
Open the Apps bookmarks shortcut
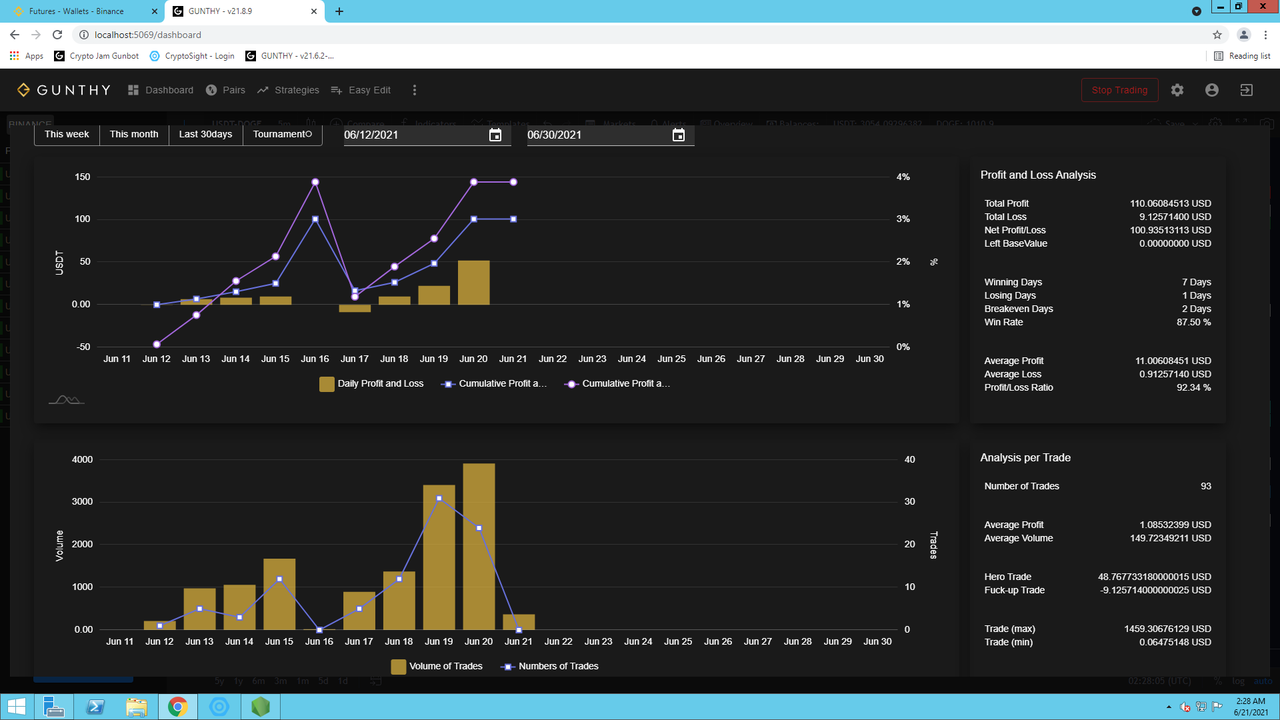pyautogui.click(x=26, y=56)
